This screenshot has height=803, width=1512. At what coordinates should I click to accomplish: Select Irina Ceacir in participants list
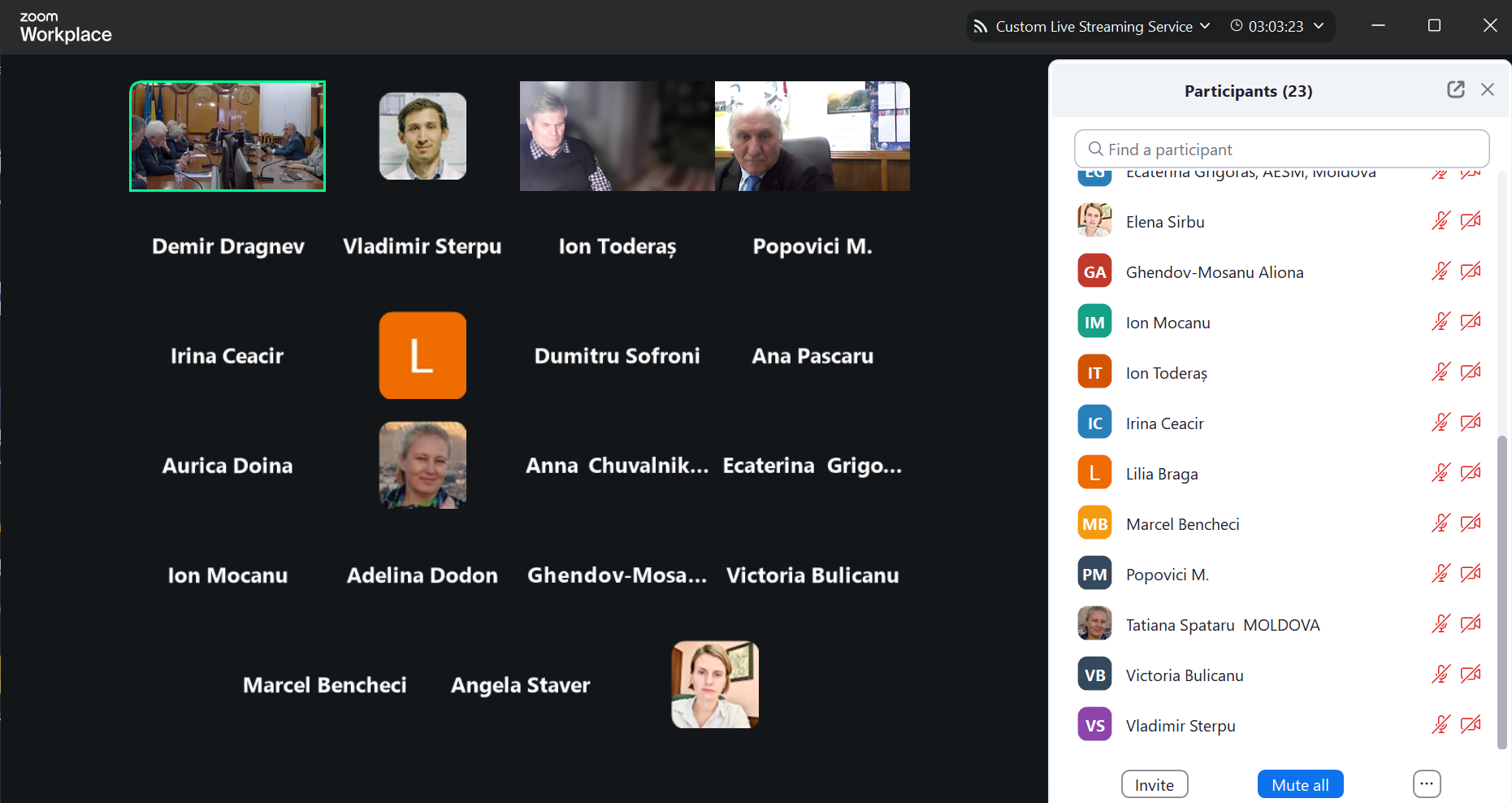(1164, 423)
